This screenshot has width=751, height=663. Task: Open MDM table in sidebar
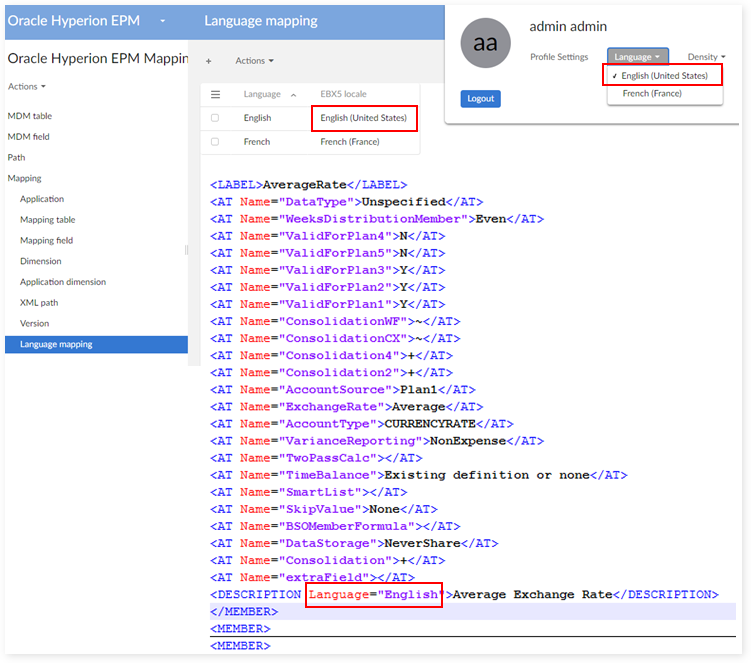[29, 116]
